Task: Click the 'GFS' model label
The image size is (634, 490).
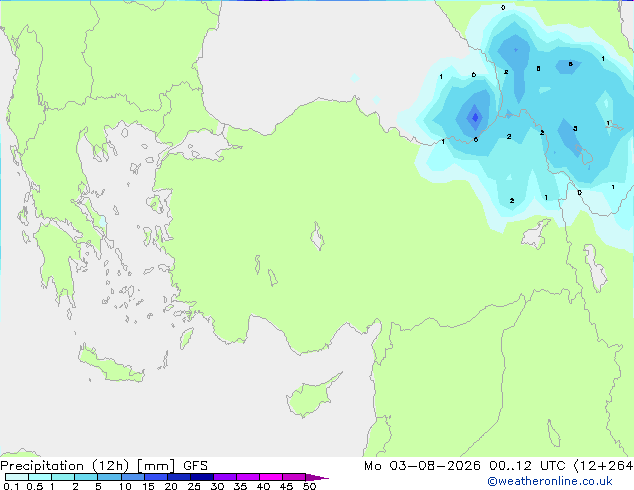Action: (195, 466)
